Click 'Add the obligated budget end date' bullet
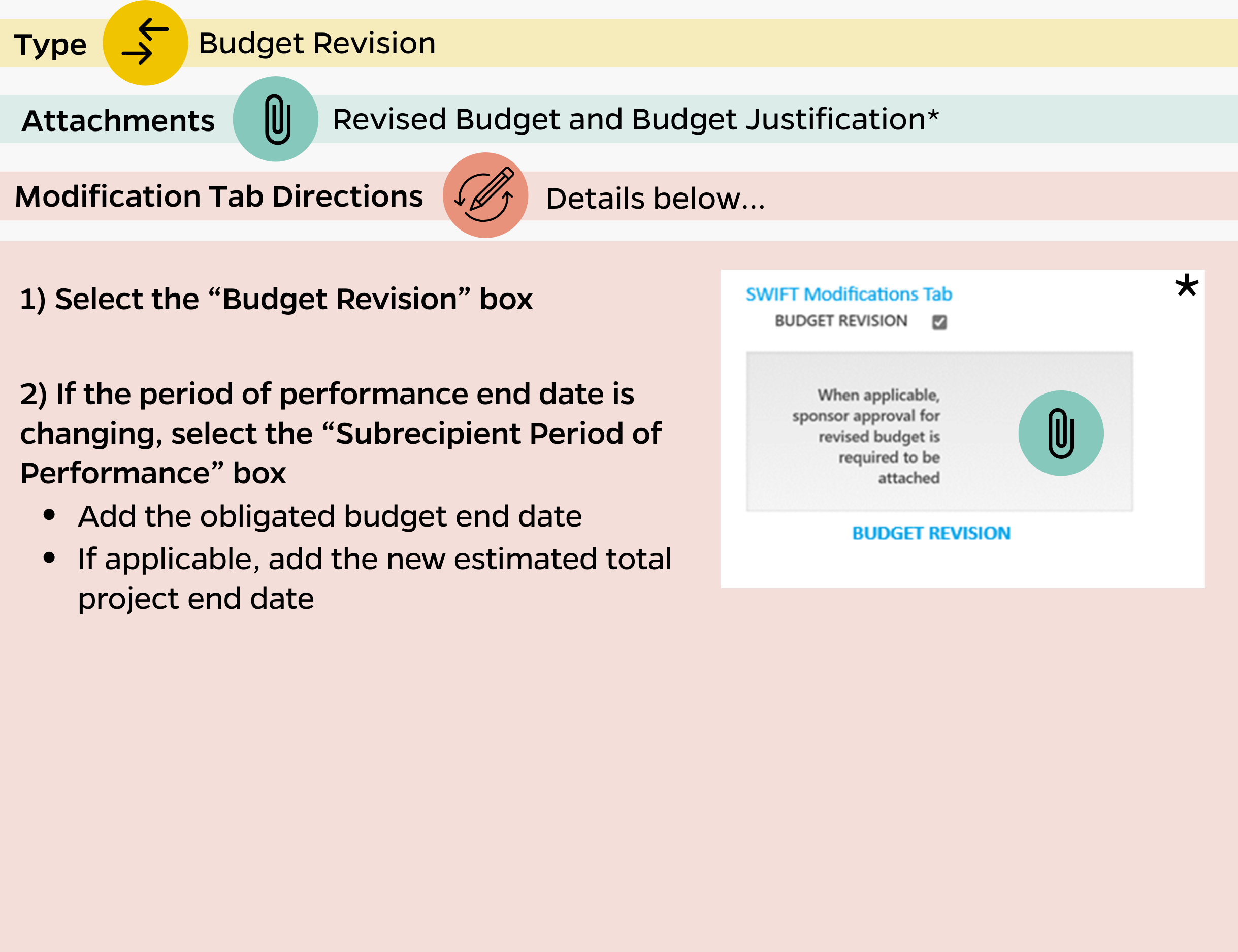 [330, 516]
